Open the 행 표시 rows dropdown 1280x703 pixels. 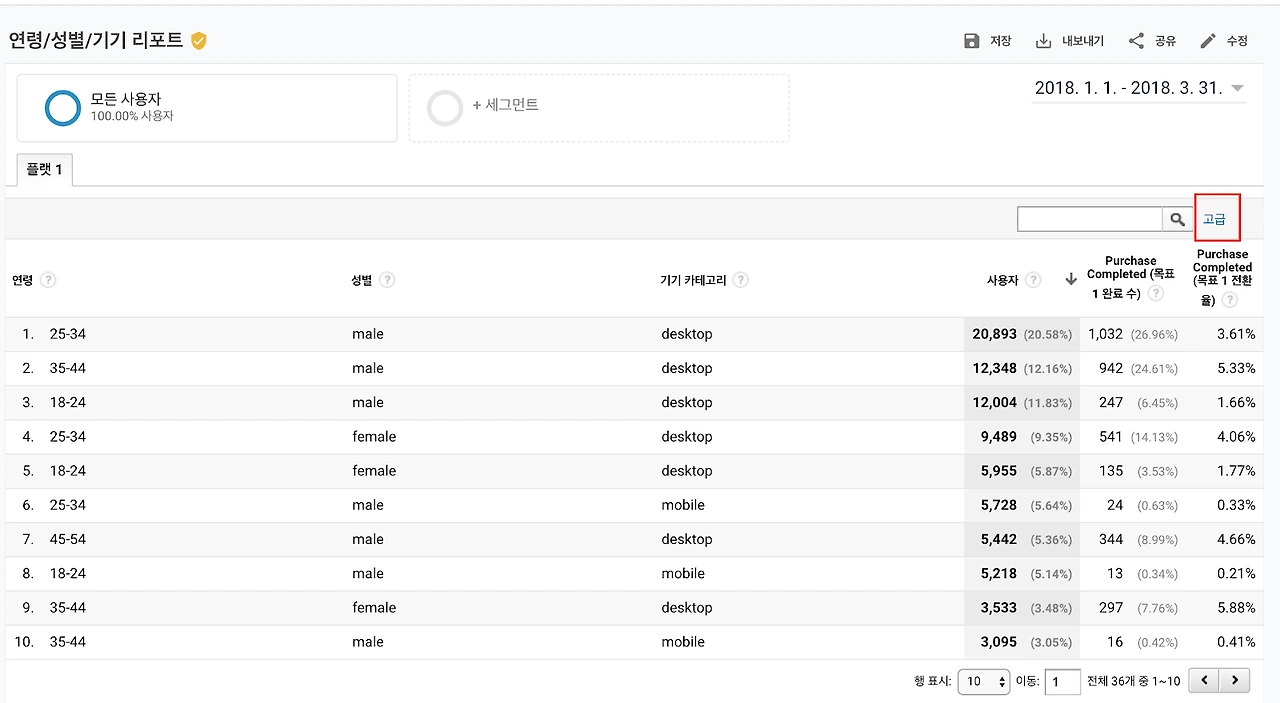(984, 682)
